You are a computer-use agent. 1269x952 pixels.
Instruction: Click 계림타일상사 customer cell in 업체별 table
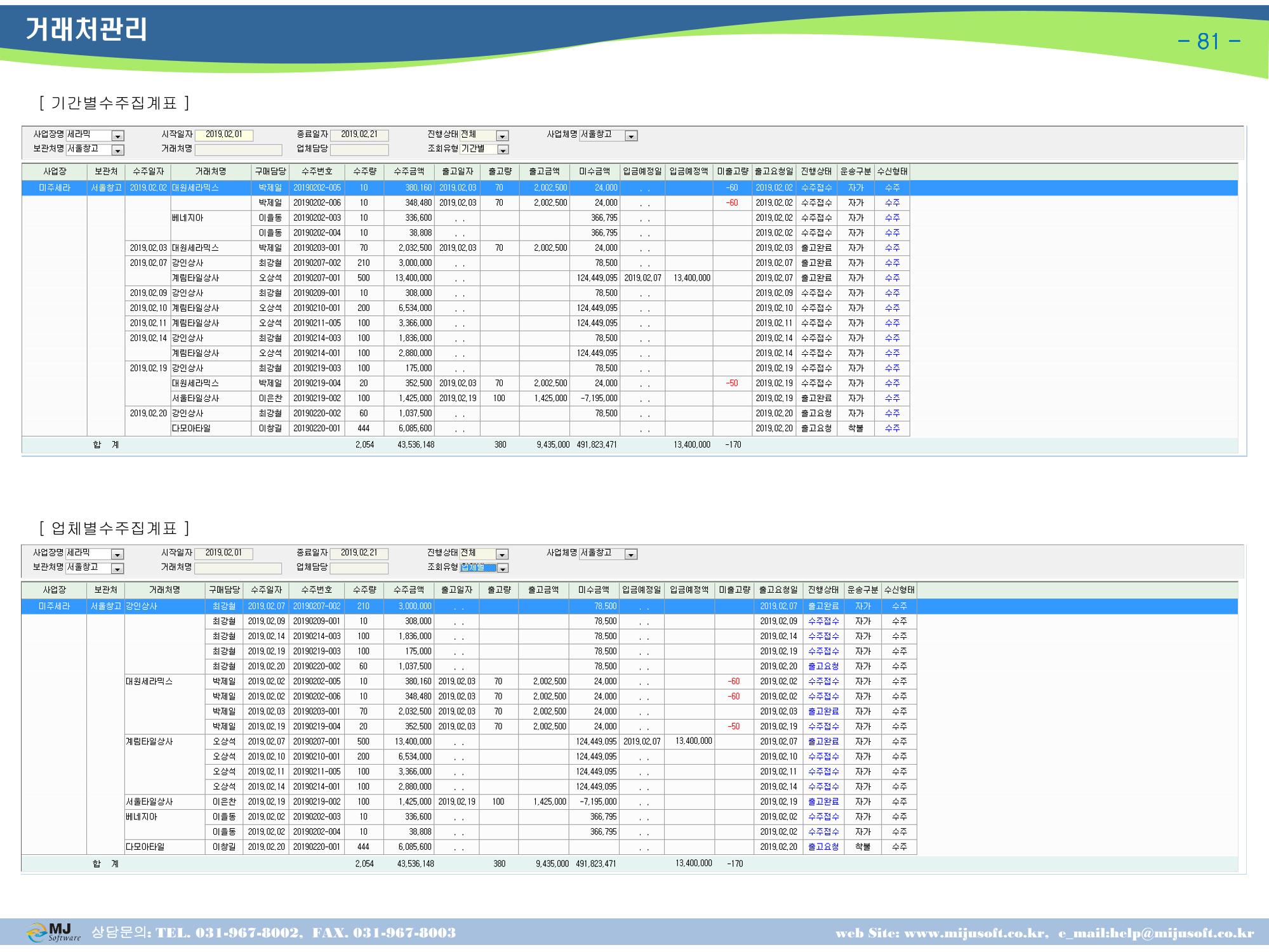pyautogui.click(x=165, y=742)
